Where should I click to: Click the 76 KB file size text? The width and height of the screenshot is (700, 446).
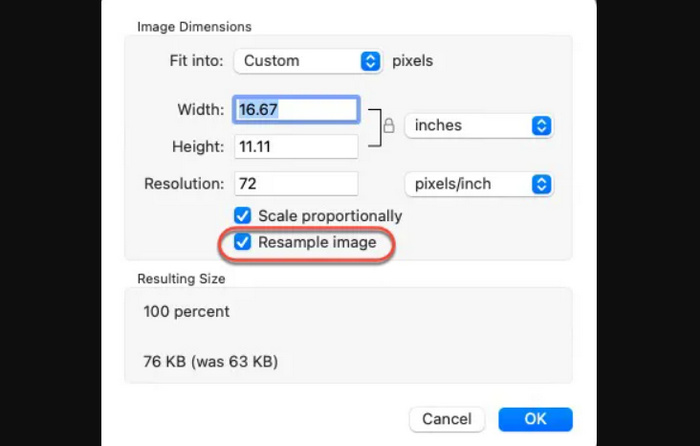164,361
